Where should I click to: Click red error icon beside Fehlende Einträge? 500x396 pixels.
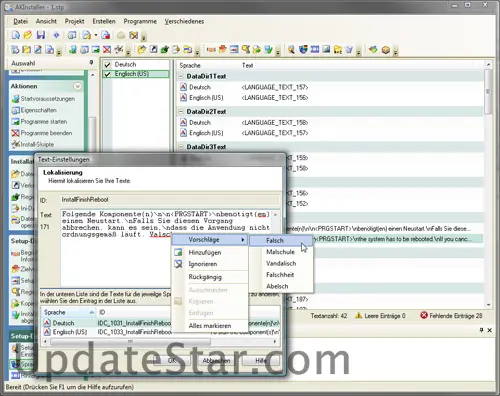coord(424,315)
